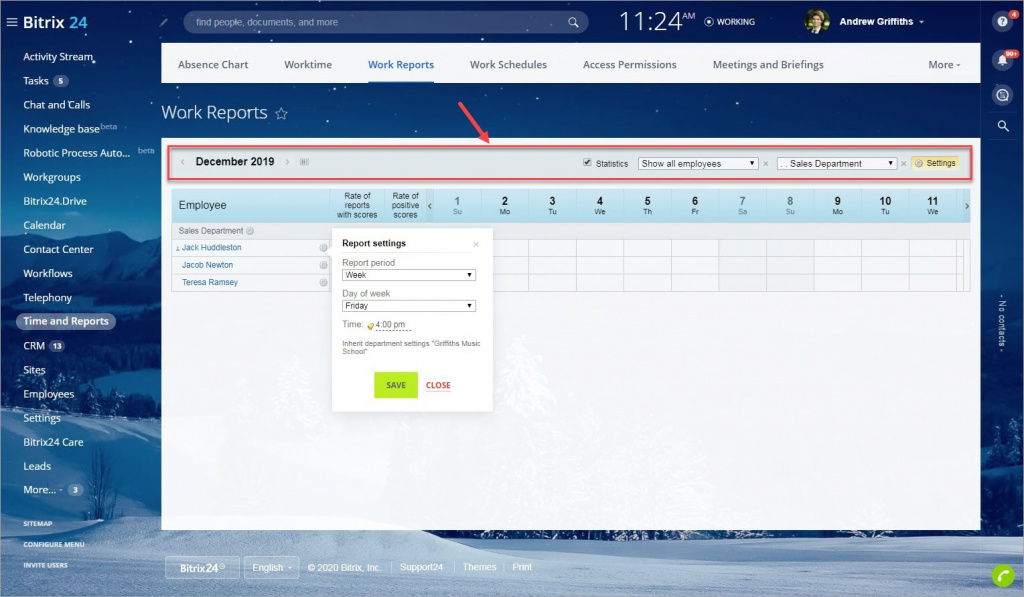Switch to Work Reports tab
This screenshot has width=1024, height=597.
coord(400,65)
